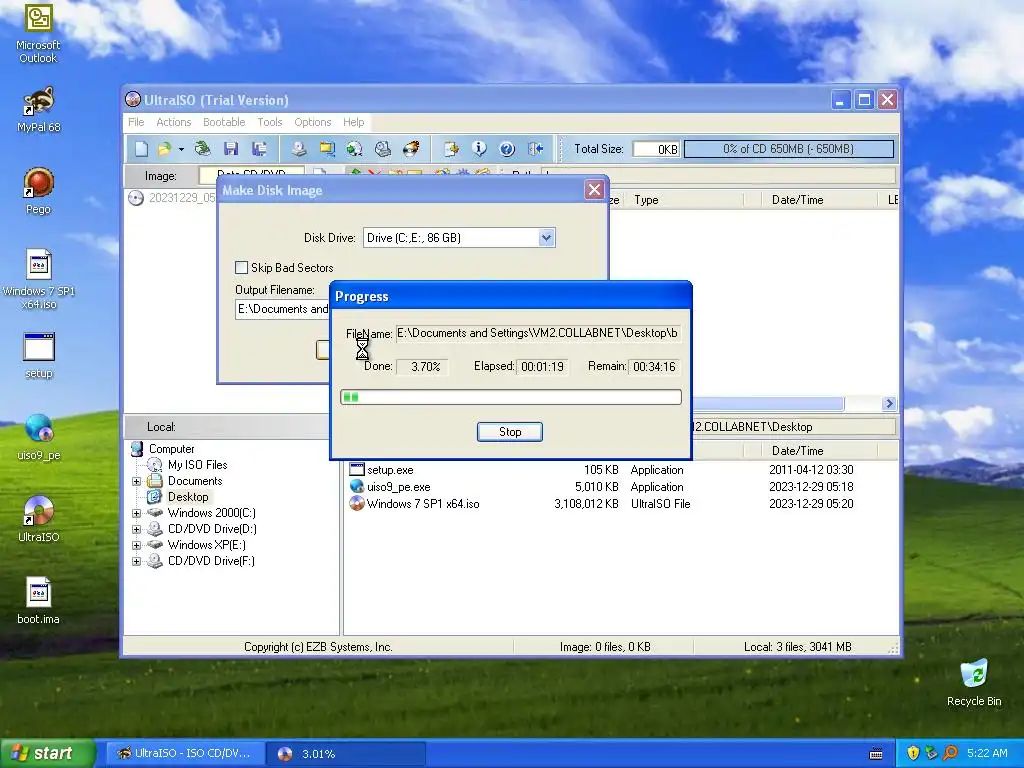This screenshot has height=768, width=1024.
Task: Open the Pego desktop icon
Action: 38,191
